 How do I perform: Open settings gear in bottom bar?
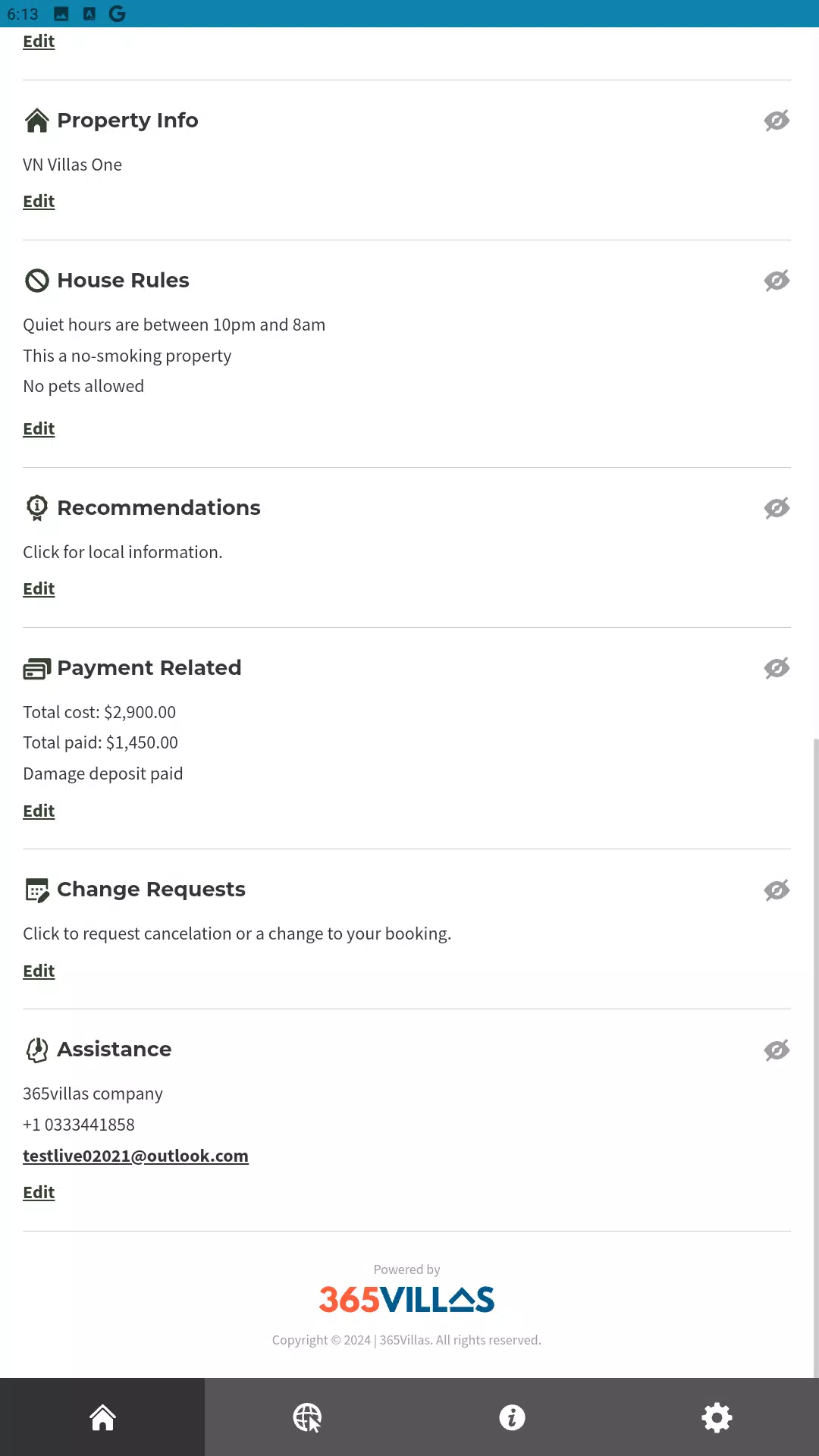(717, 1417)
